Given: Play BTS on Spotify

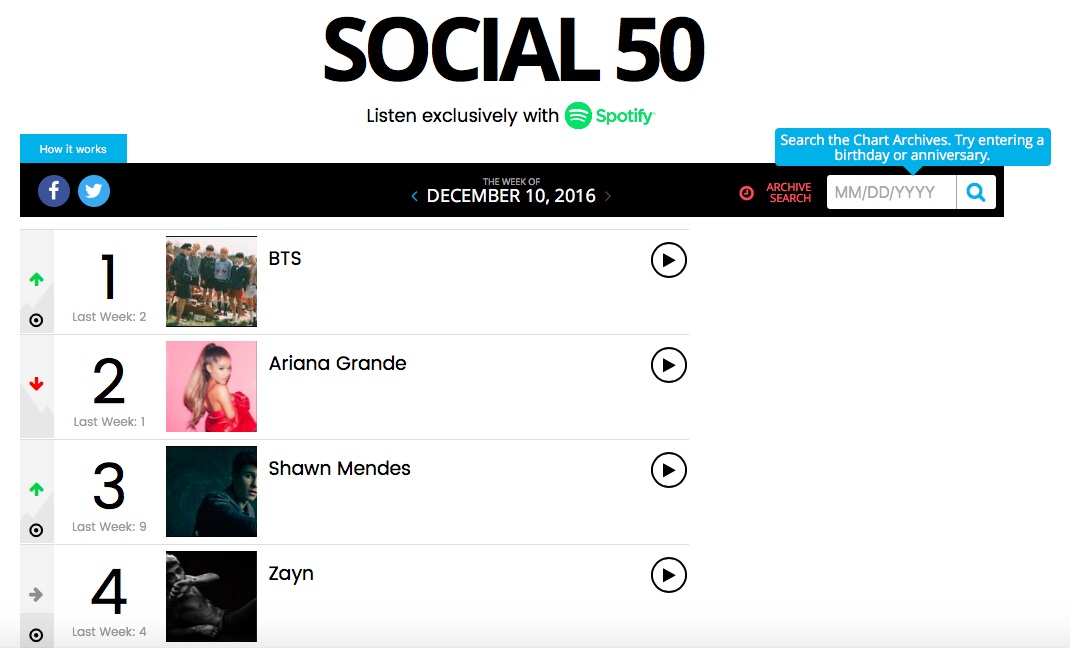Looking at the screenshot, I should 669,260.
